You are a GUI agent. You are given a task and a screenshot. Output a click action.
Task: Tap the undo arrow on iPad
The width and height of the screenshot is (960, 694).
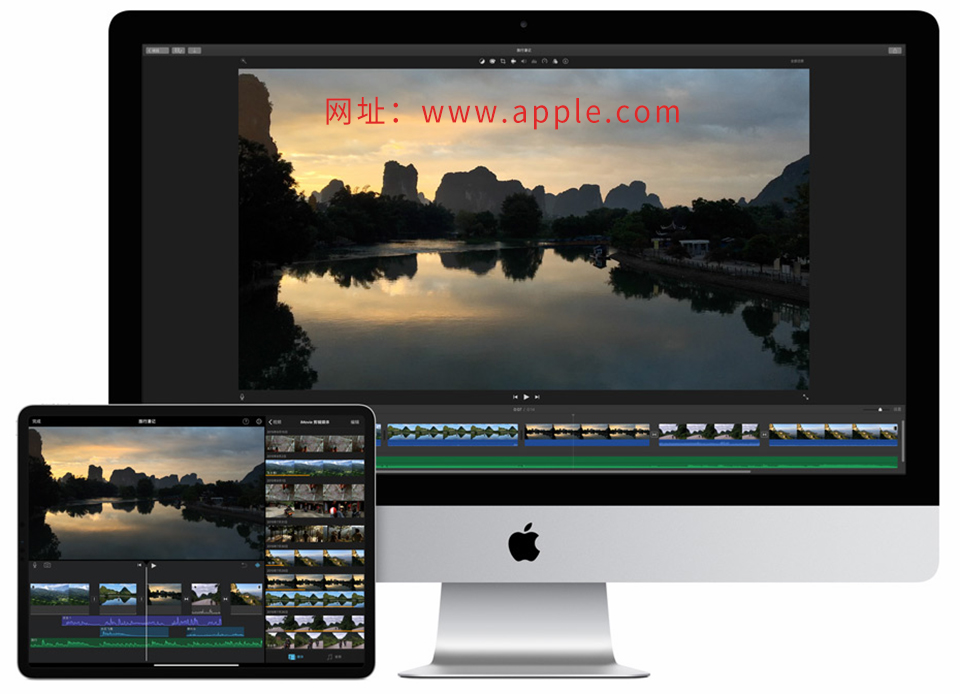[244, 565]
